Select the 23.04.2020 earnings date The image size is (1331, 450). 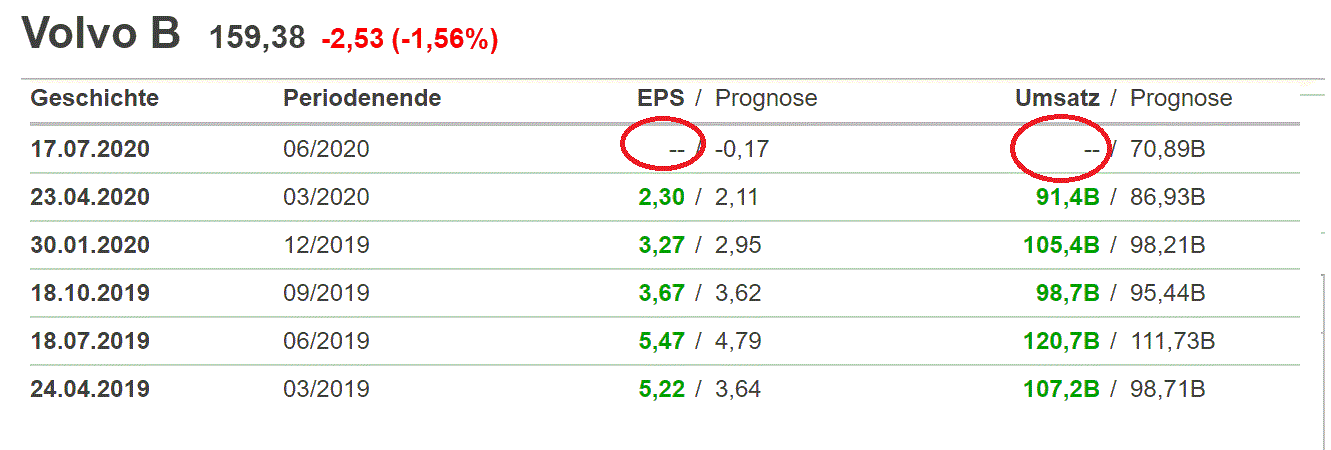(90, 197)
